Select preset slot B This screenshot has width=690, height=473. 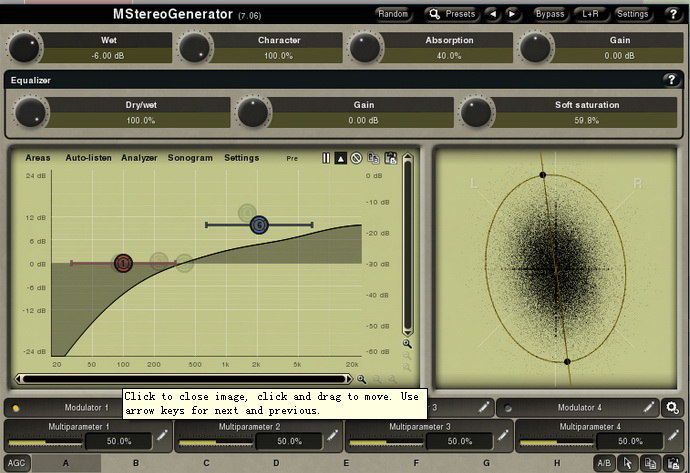(136, 463)
